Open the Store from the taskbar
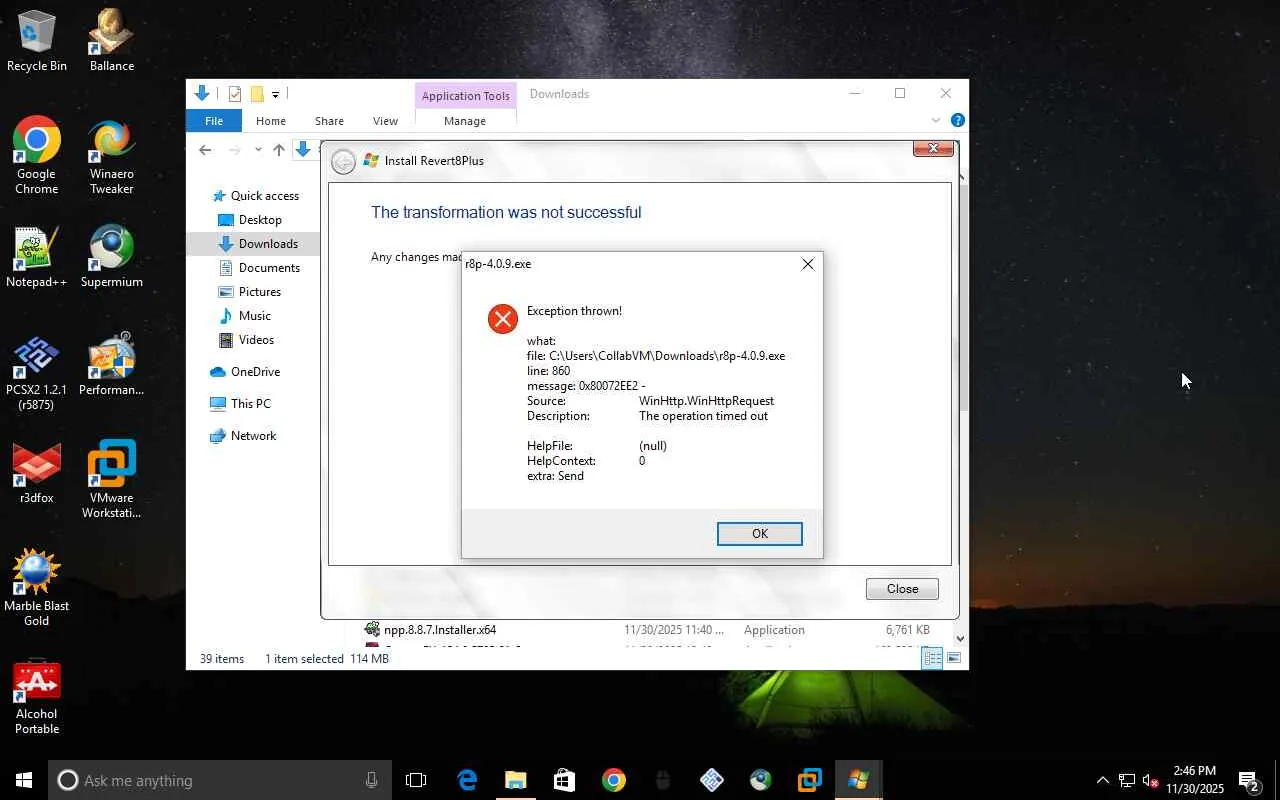This screenshot has width=1280, height=800. 565,780
